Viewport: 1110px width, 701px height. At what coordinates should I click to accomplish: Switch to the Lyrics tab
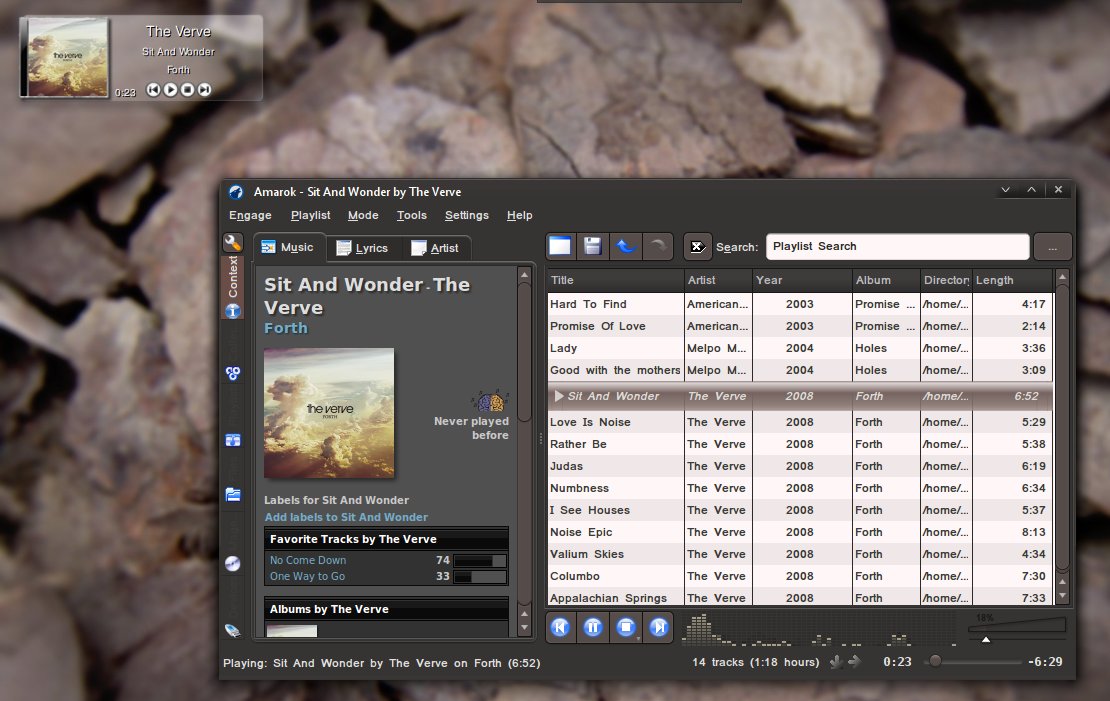click(362, 248)
